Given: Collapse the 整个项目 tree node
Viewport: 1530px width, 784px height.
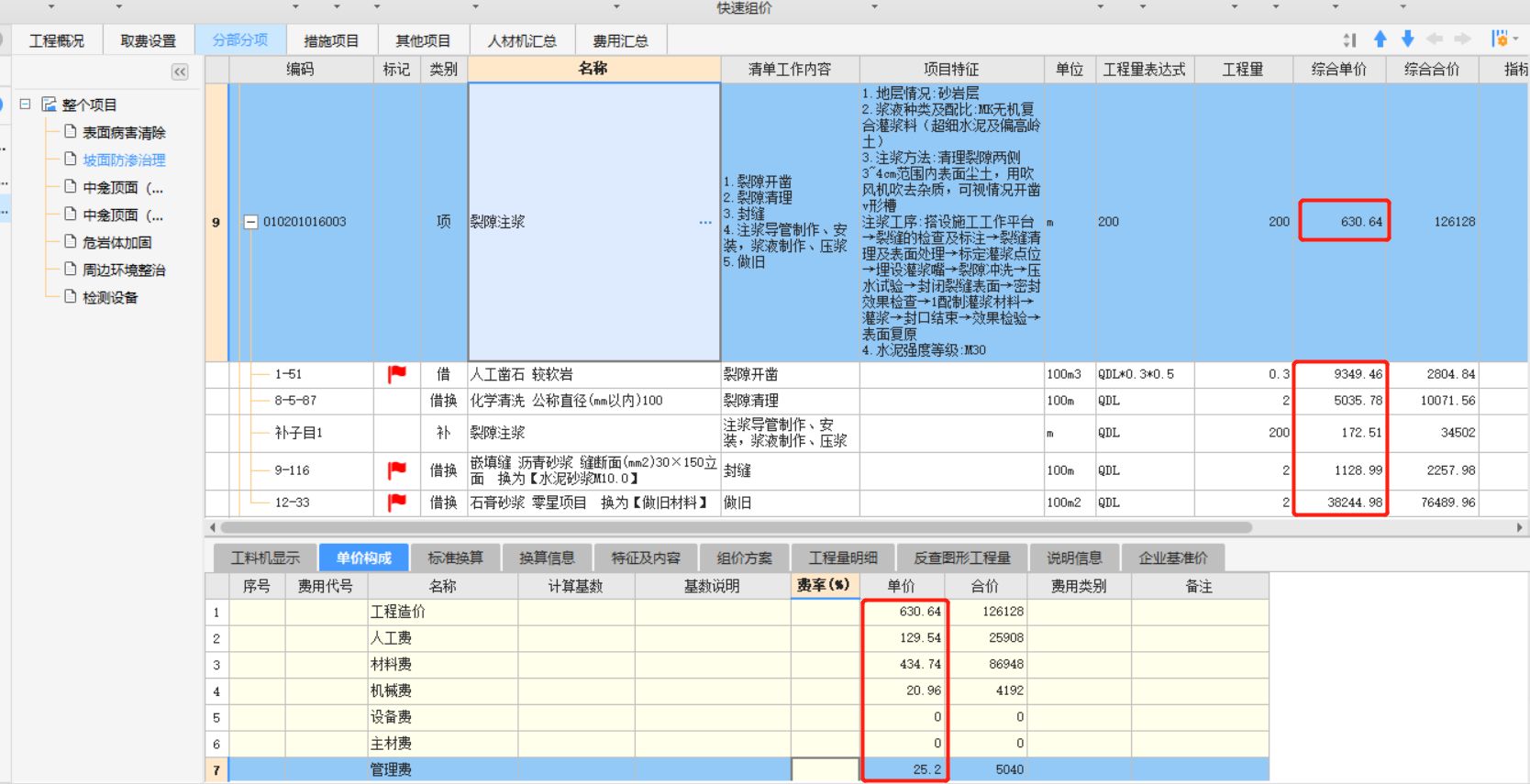Looking at the screenshot, I should [x=26, y=105].
